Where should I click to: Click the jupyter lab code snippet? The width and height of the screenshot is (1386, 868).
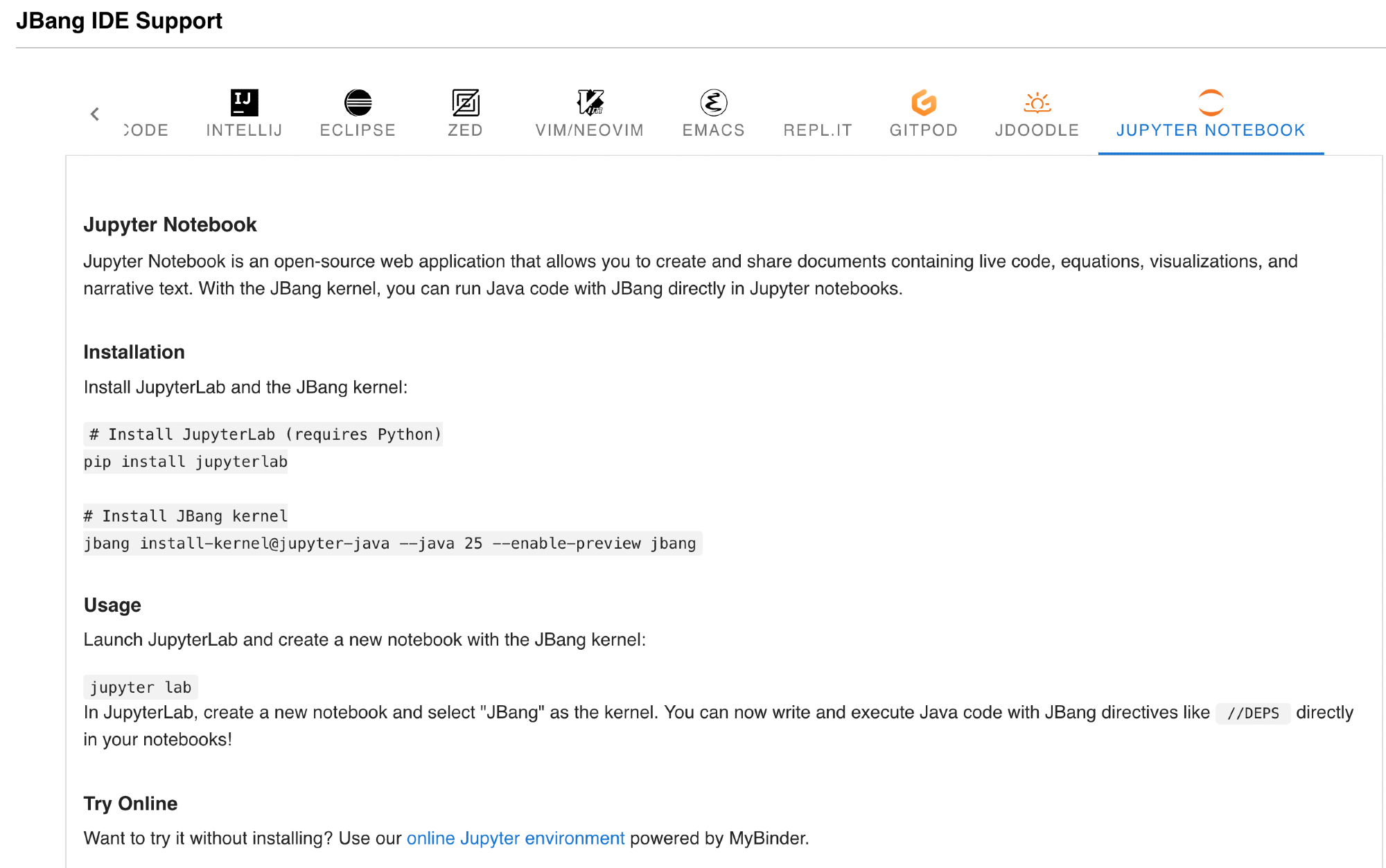(x=141, y=687)
